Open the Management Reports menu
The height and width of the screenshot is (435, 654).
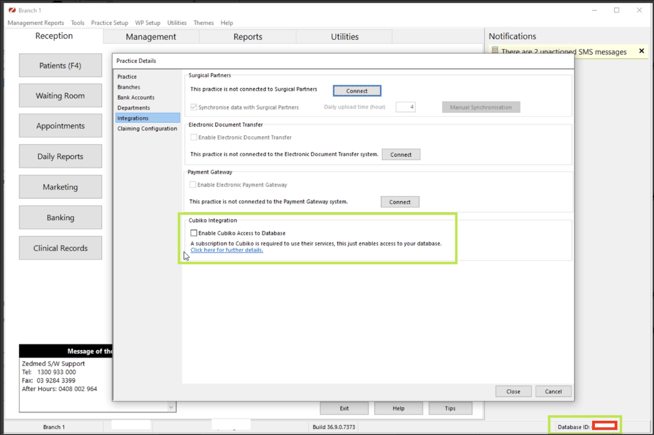point(35,23)
